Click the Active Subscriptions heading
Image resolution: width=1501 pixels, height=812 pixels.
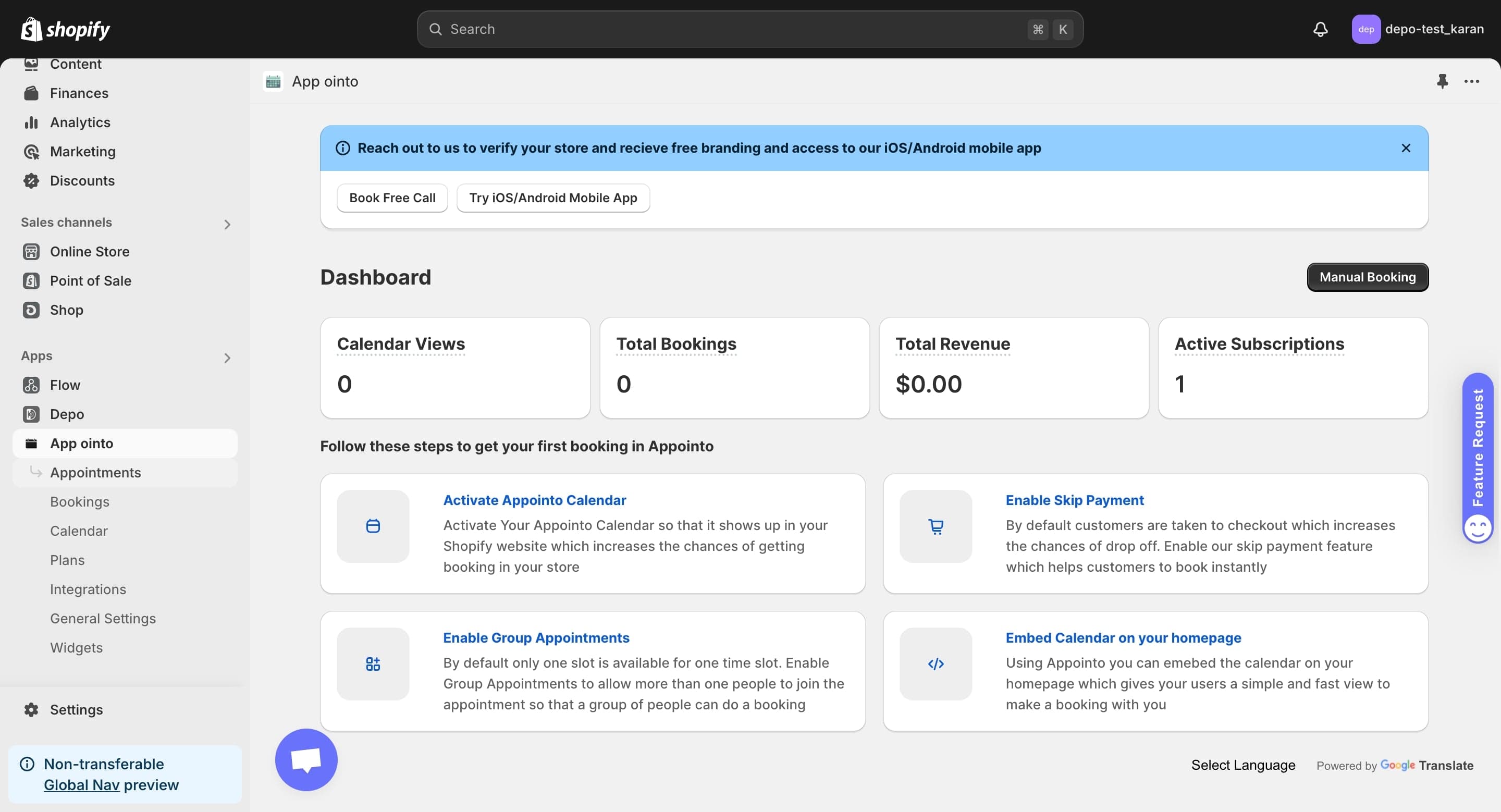pos(1259,343)
